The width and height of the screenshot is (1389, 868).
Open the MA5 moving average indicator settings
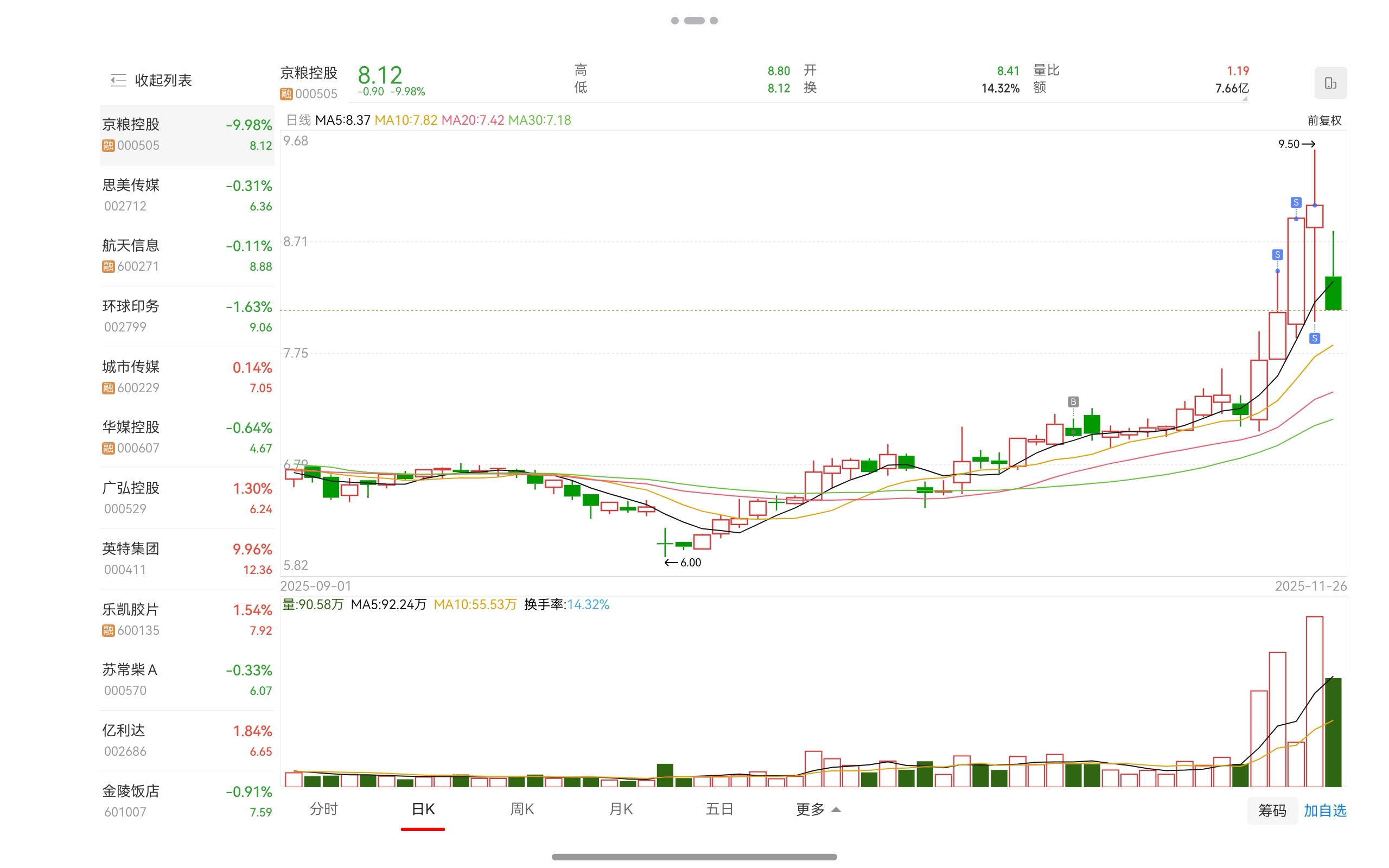[342, 120]
